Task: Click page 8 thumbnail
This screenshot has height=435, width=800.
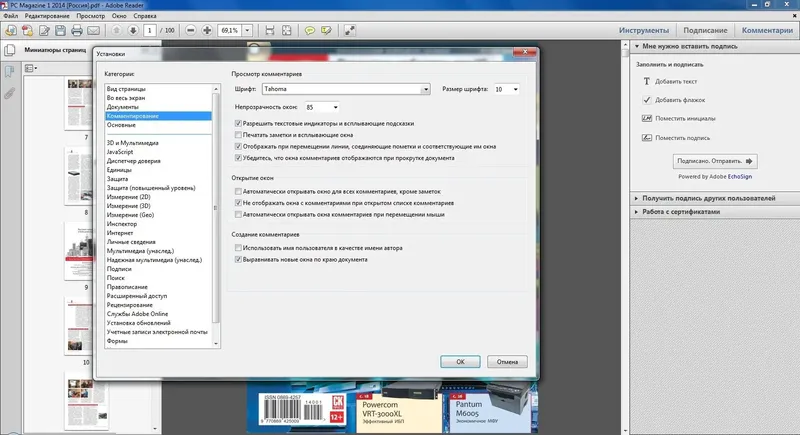Action: point(79,176)
